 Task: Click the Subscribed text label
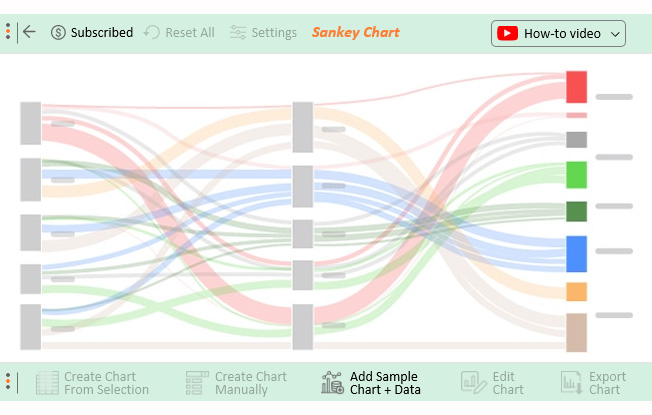pos(102,32)
